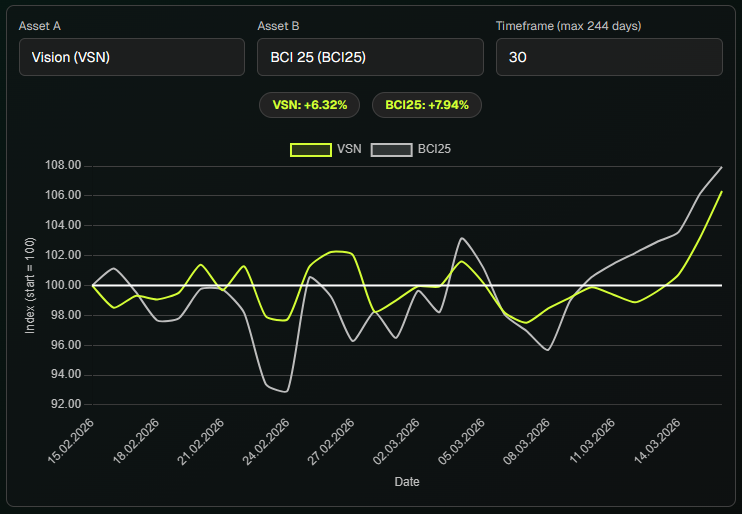Click the 24.02.2026 date label

click(x=266, y=441)
